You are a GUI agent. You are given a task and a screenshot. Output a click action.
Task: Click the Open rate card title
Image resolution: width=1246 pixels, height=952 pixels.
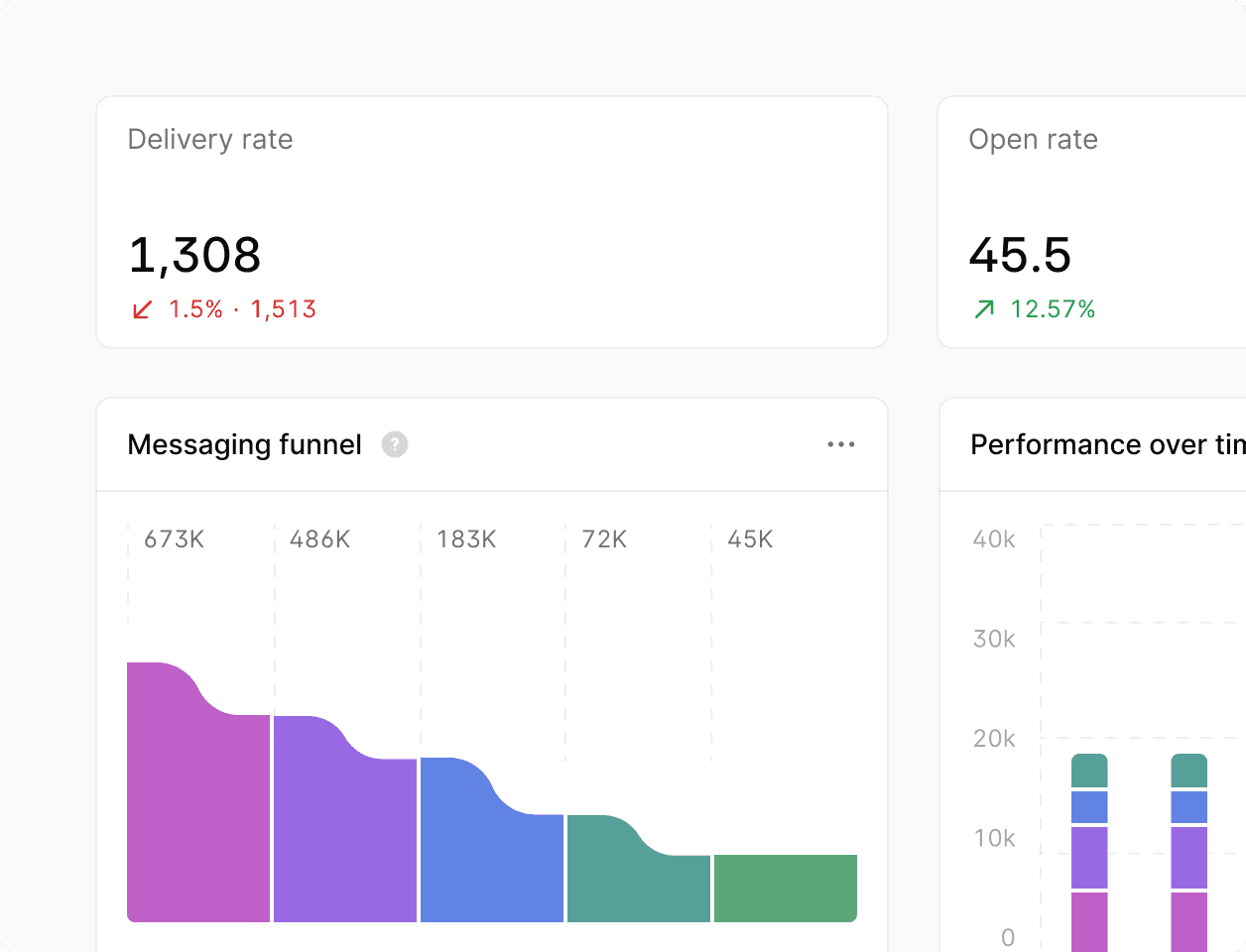point(1033,140)
